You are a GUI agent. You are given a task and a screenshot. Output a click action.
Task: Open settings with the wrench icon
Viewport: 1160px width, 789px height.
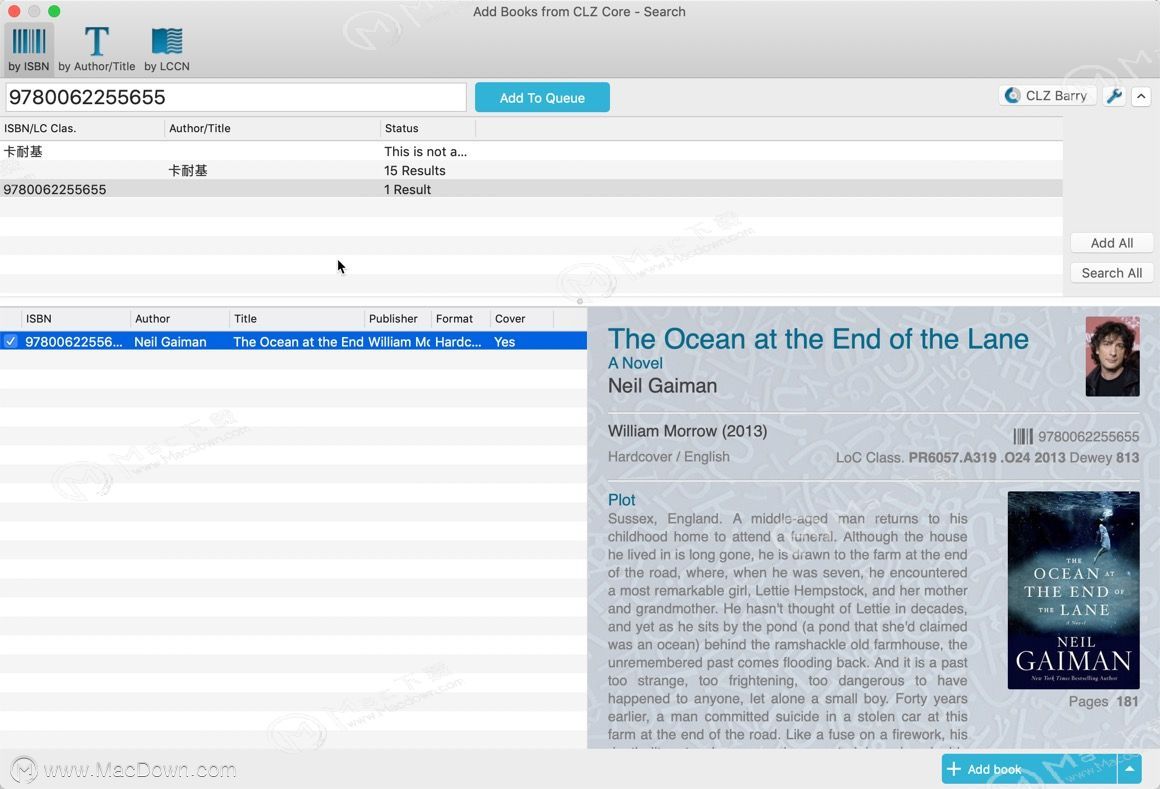pos(1114,96)
